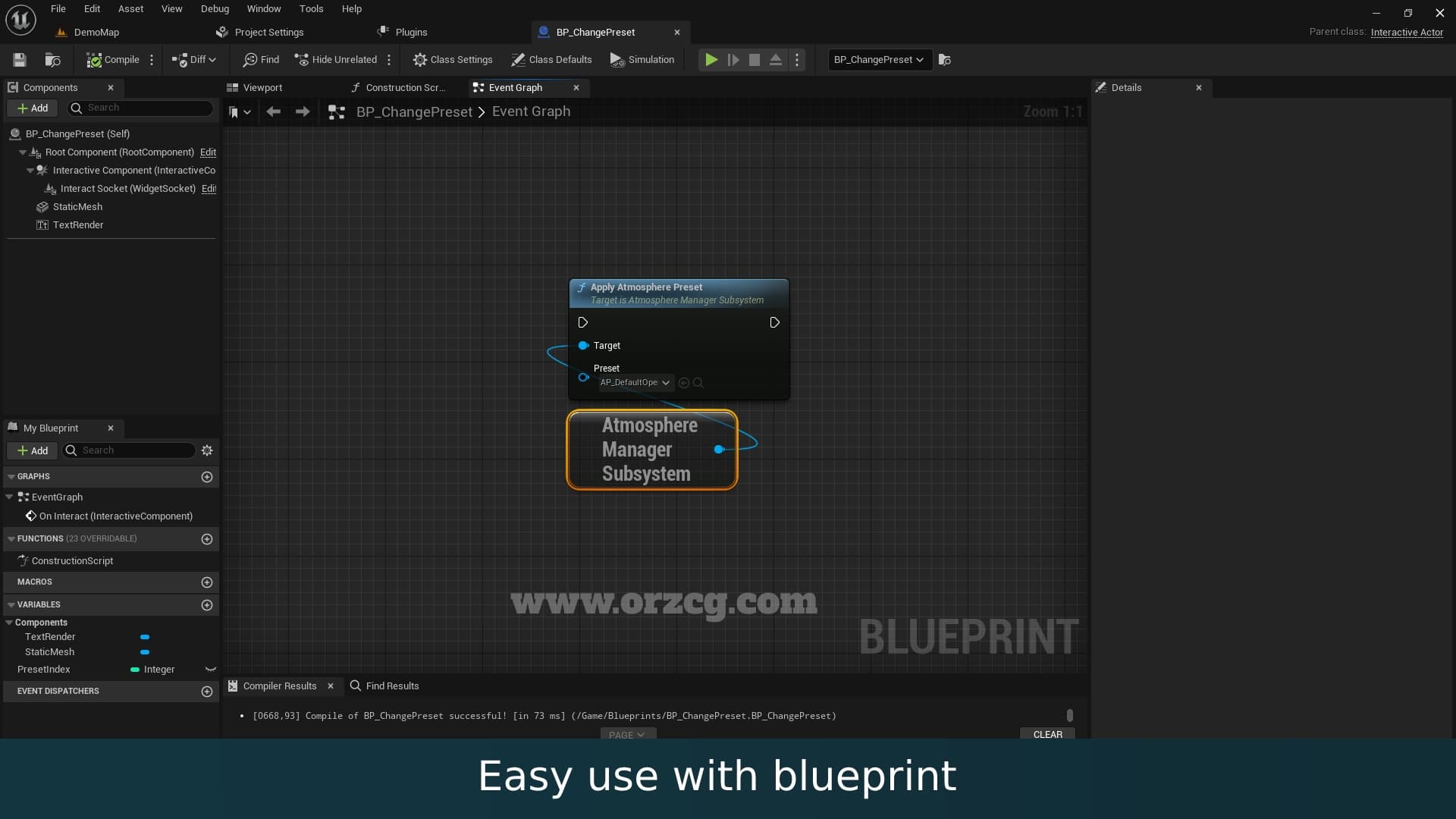This screenshot has width=1456, height=819.
Task: Collapse Interactive Component tree node
Action: pyautogui.click(x=30, y=171)
